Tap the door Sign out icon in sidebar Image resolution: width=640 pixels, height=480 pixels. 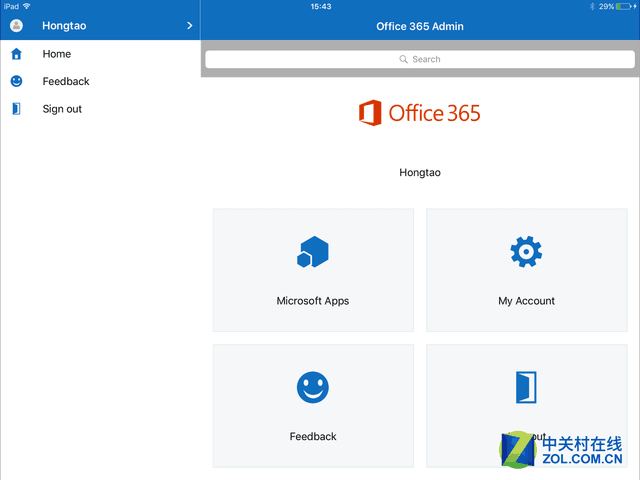click(16, 109)
